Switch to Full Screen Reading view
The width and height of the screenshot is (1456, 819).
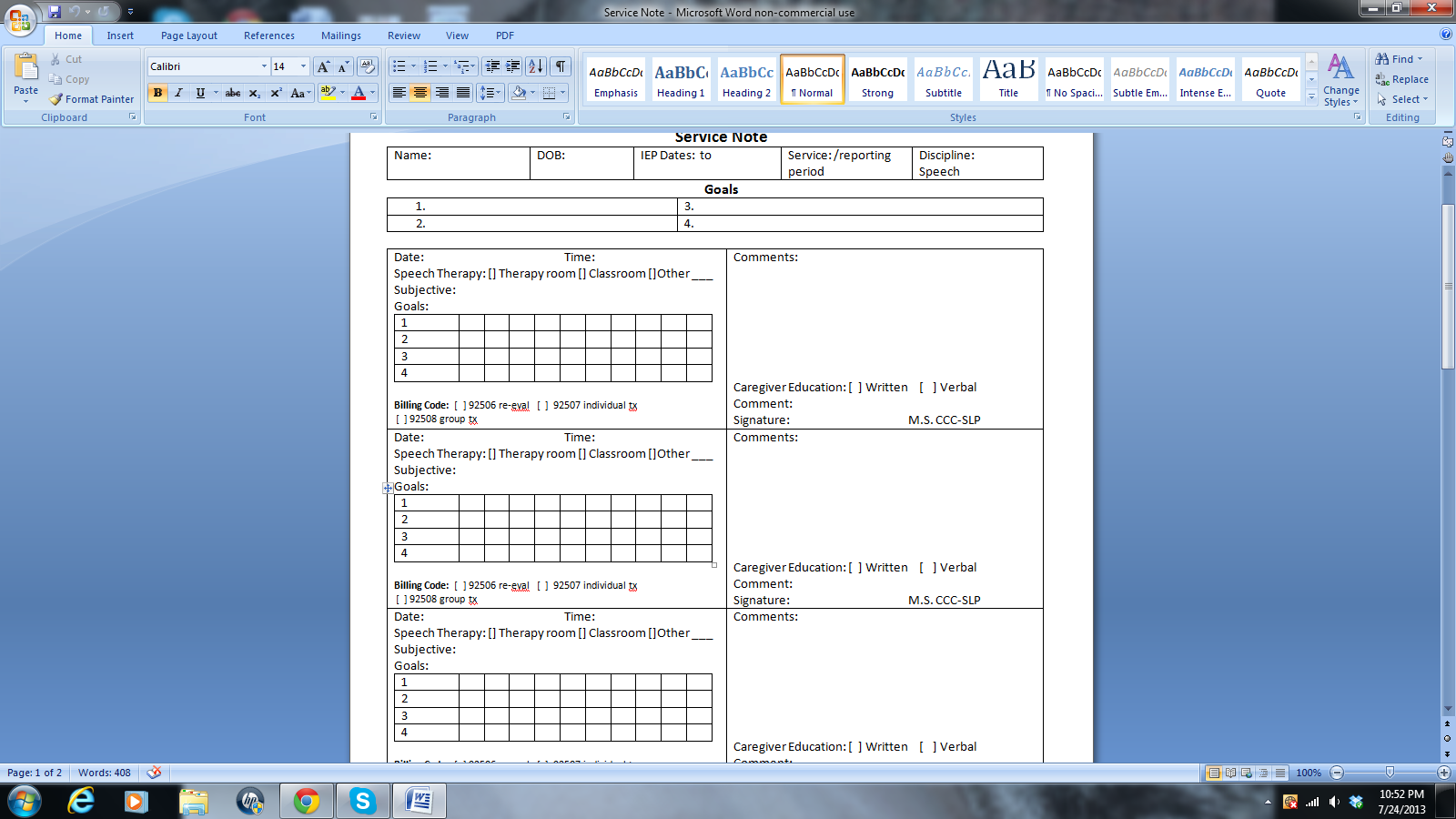click(1230, 773)
